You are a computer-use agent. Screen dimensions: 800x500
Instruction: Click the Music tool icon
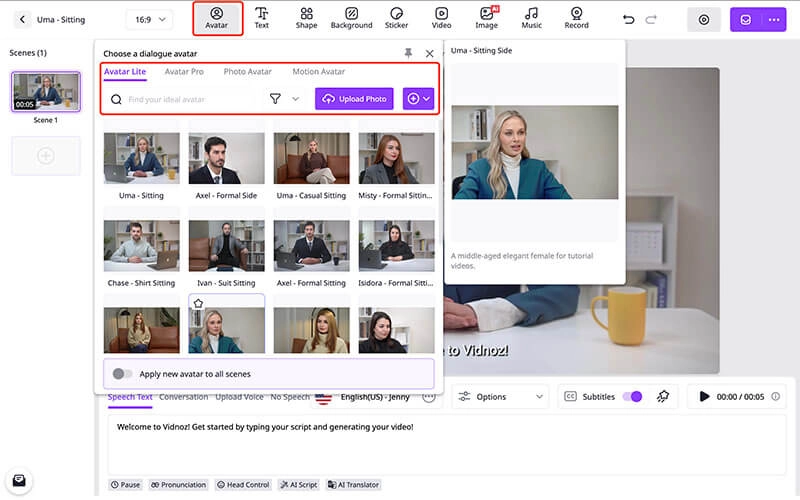click(531, 18)
